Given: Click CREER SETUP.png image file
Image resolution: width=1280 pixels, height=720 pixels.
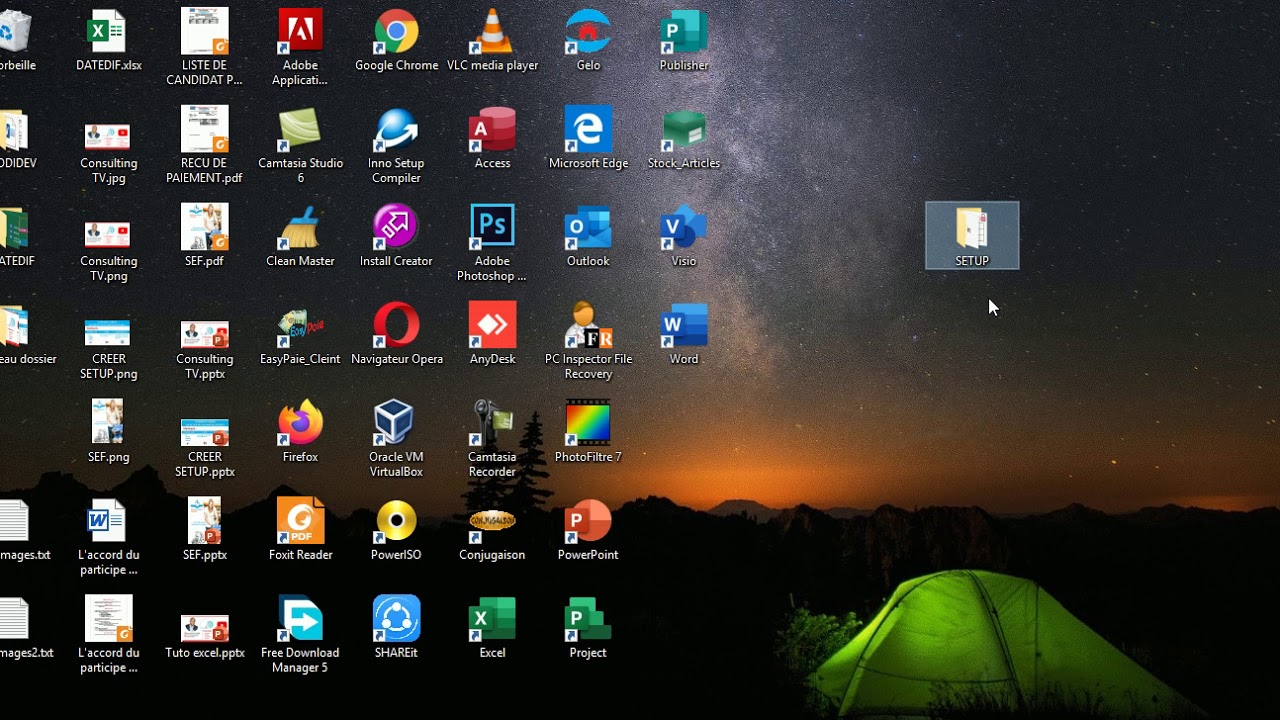Looking at the screenshot, I should (x=108, y=332).
